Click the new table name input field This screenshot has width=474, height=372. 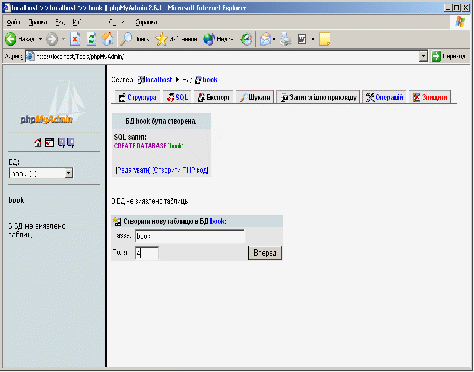click(190, 236)
